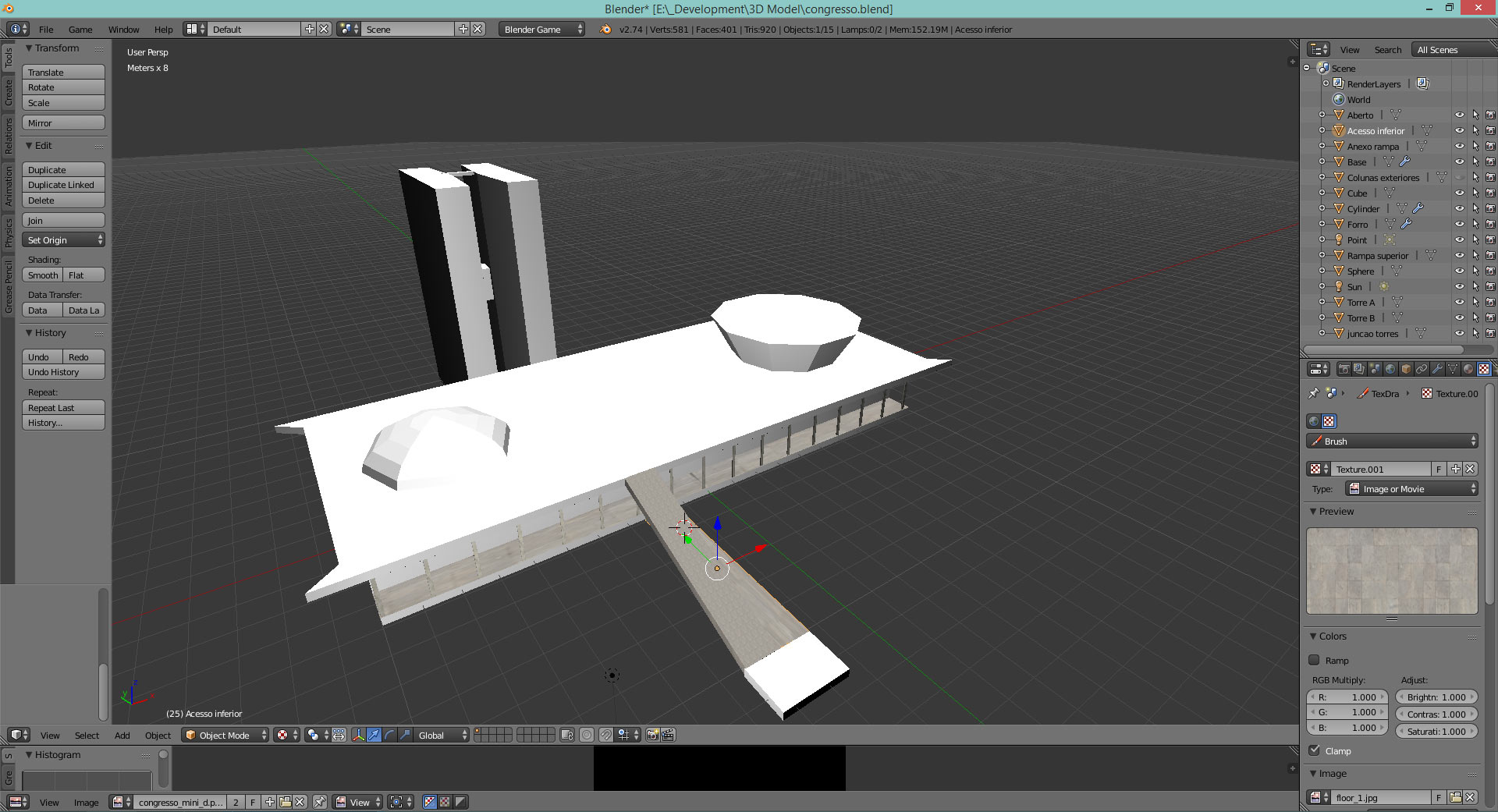Open the Mesh Data triangle tab
This screenshot has width=1498, height=812.
click(x=1453, y=369)
